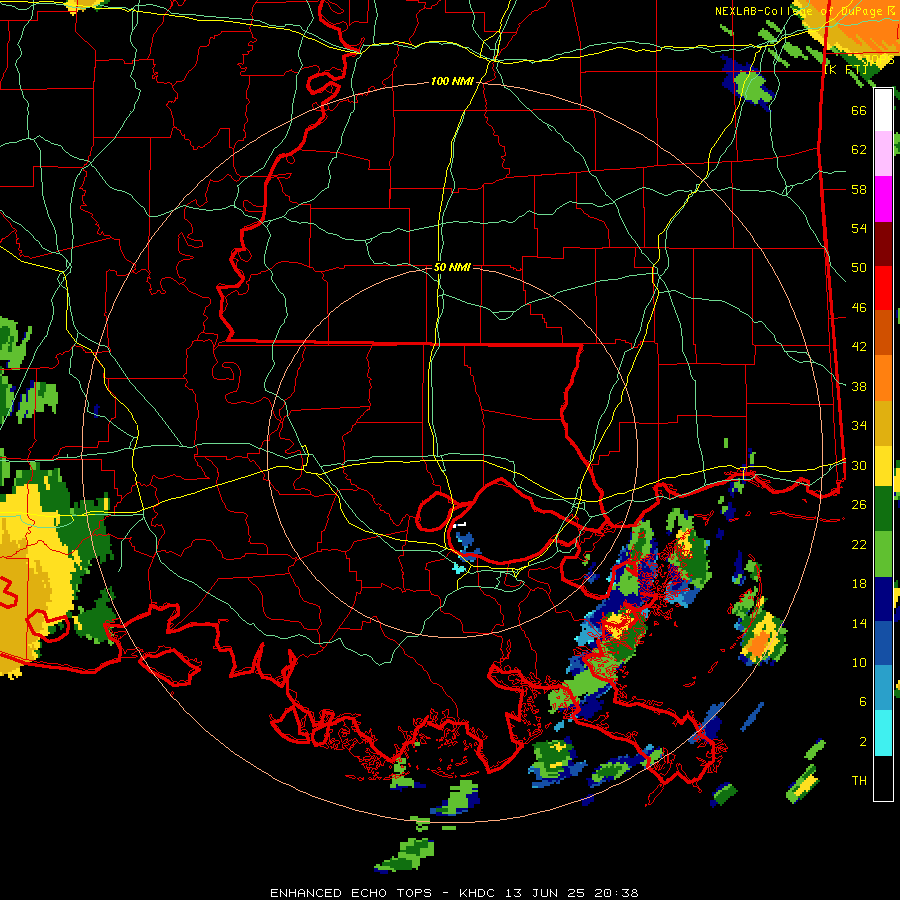
Task: Pick the dark maroon legend swatch
Action: [883, 244]
